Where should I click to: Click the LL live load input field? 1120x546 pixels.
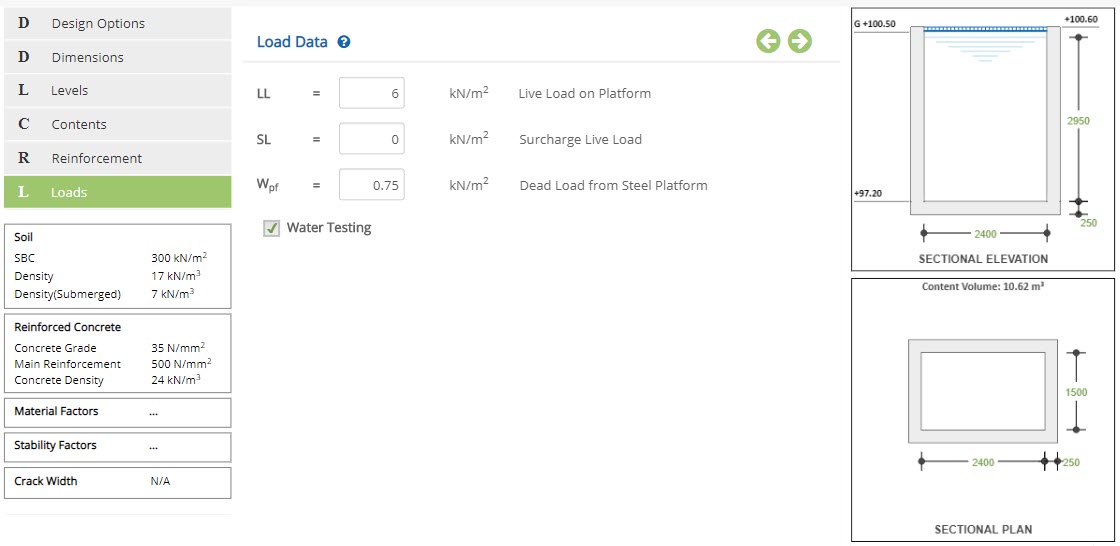coord(371,93)
